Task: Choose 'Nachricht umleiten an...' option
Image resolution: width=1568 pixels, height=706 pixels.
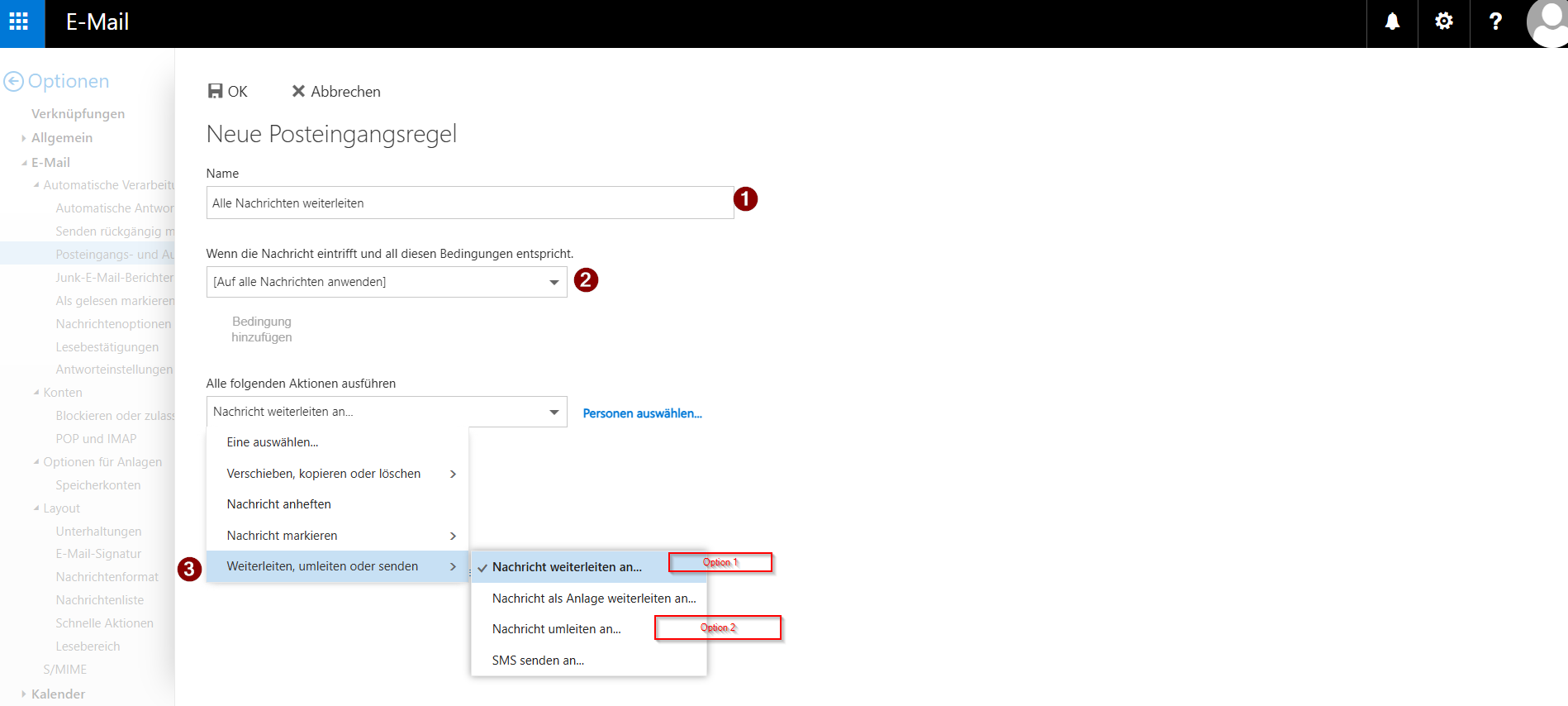Action: pos(556,629)
